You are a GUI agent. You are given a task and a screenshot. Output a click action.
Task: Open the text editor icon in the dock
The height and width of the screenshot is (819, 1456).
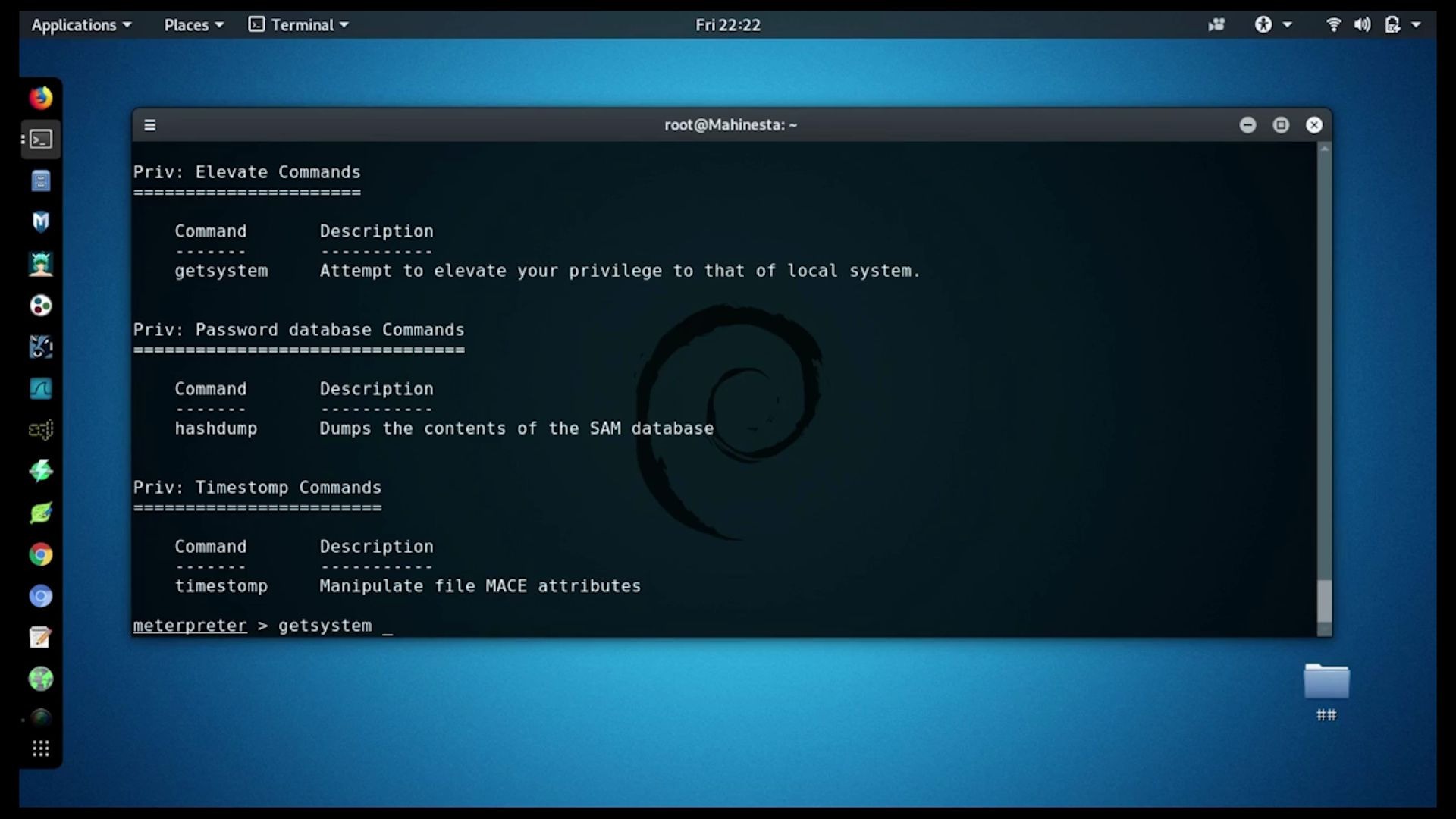click(x=41, y=637)
